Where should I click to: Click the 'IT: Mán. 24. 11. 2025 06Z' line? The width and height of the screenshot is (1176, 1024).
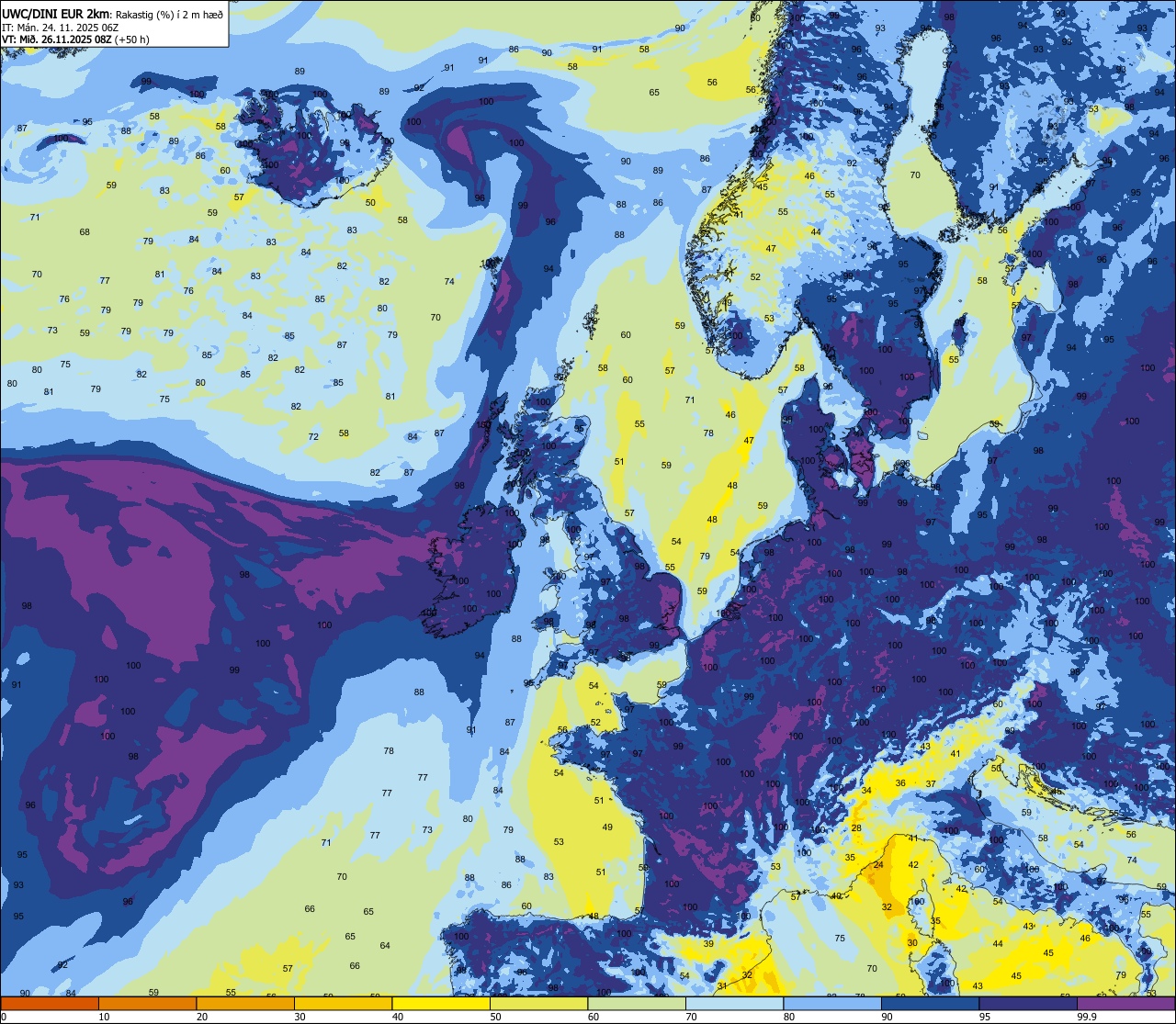coord(58,27)
